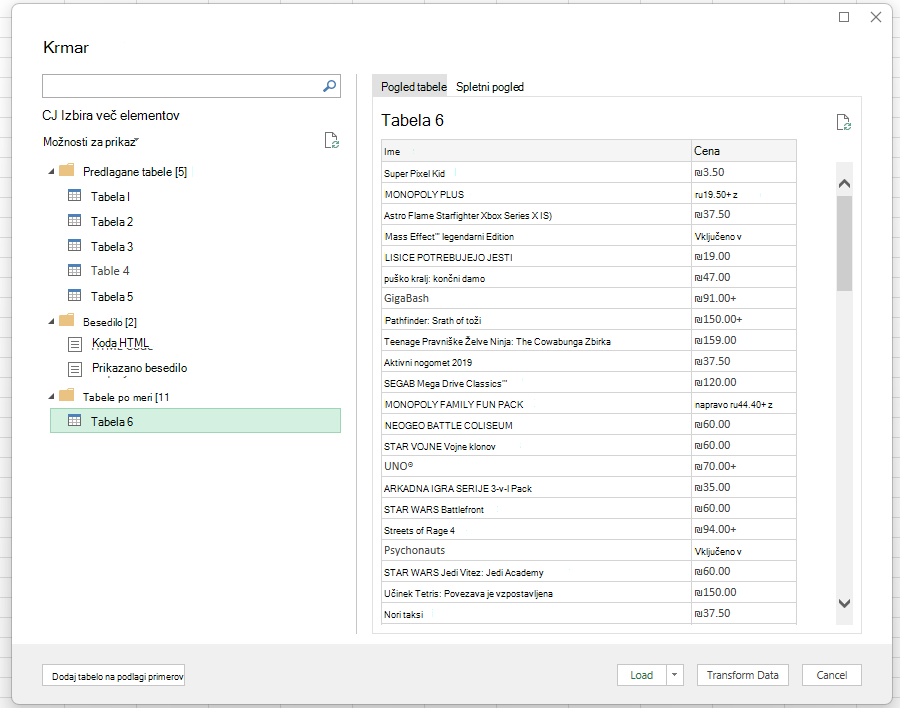Click the Mass Effect legendarni Edition cell
Image resolution: width=900 pixels, height=708 pixels.
[536, 236]
